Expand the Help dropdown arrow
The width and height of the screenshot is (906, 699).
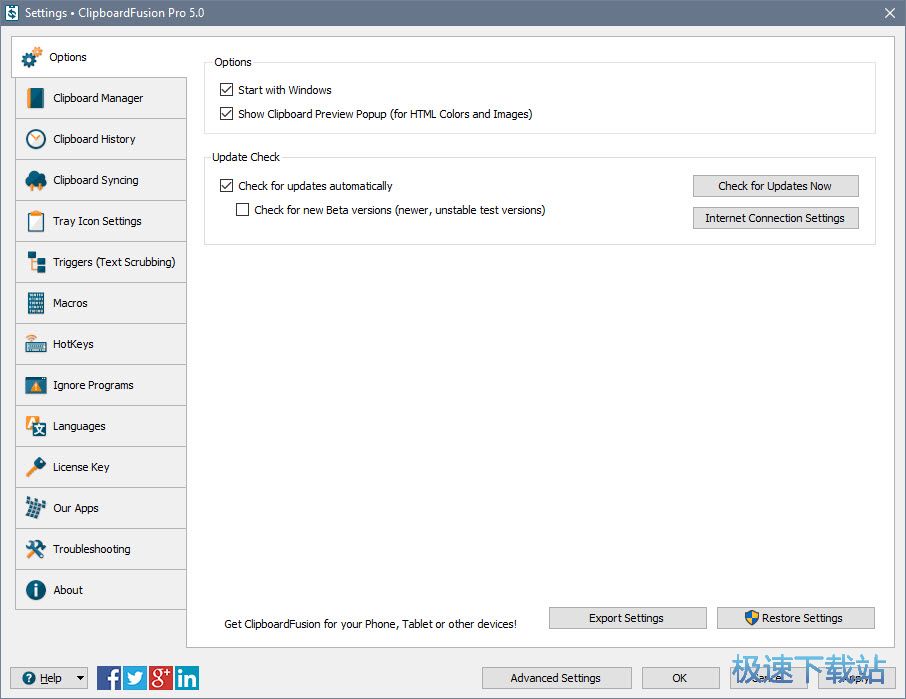(x=80, y=678)
